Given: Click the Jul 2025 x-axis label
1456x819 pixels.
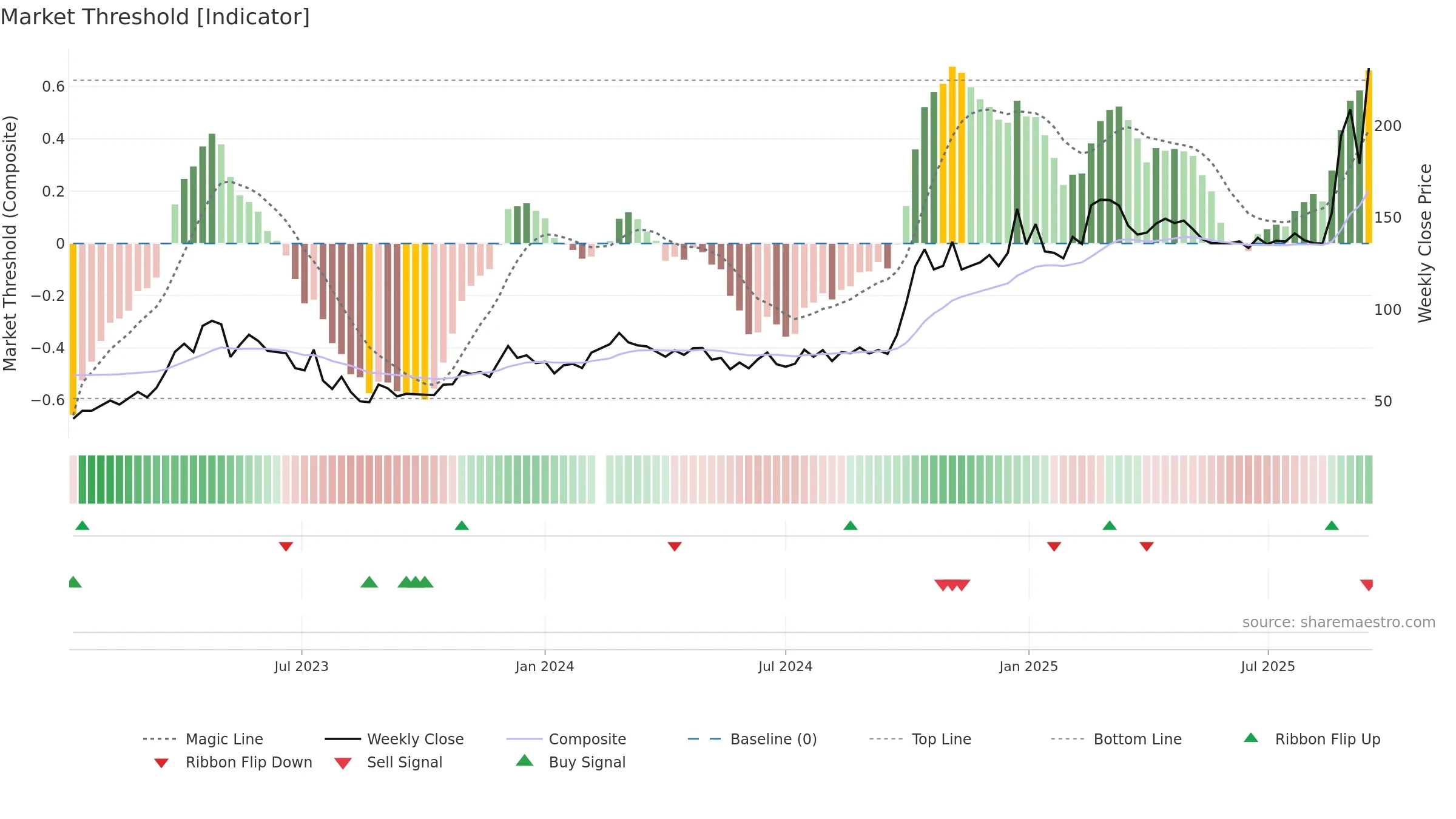Looking at the screenshot, I should (x=1268, y=667).
